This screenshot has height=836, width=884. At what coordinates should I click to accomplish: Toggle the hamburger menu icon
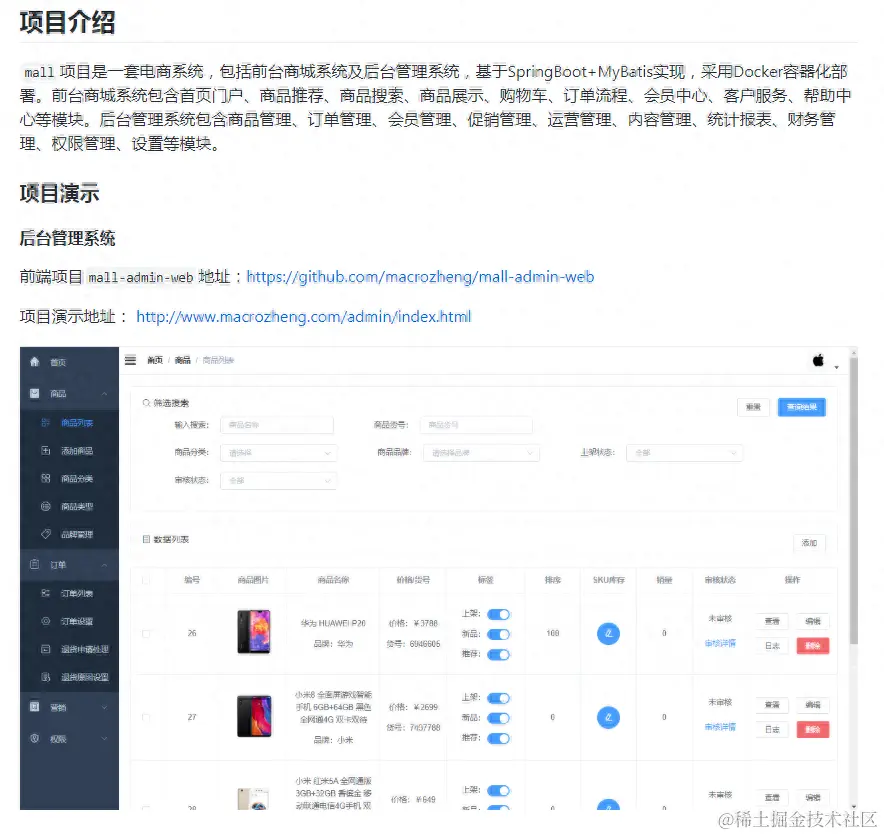[x=130, y=360]
